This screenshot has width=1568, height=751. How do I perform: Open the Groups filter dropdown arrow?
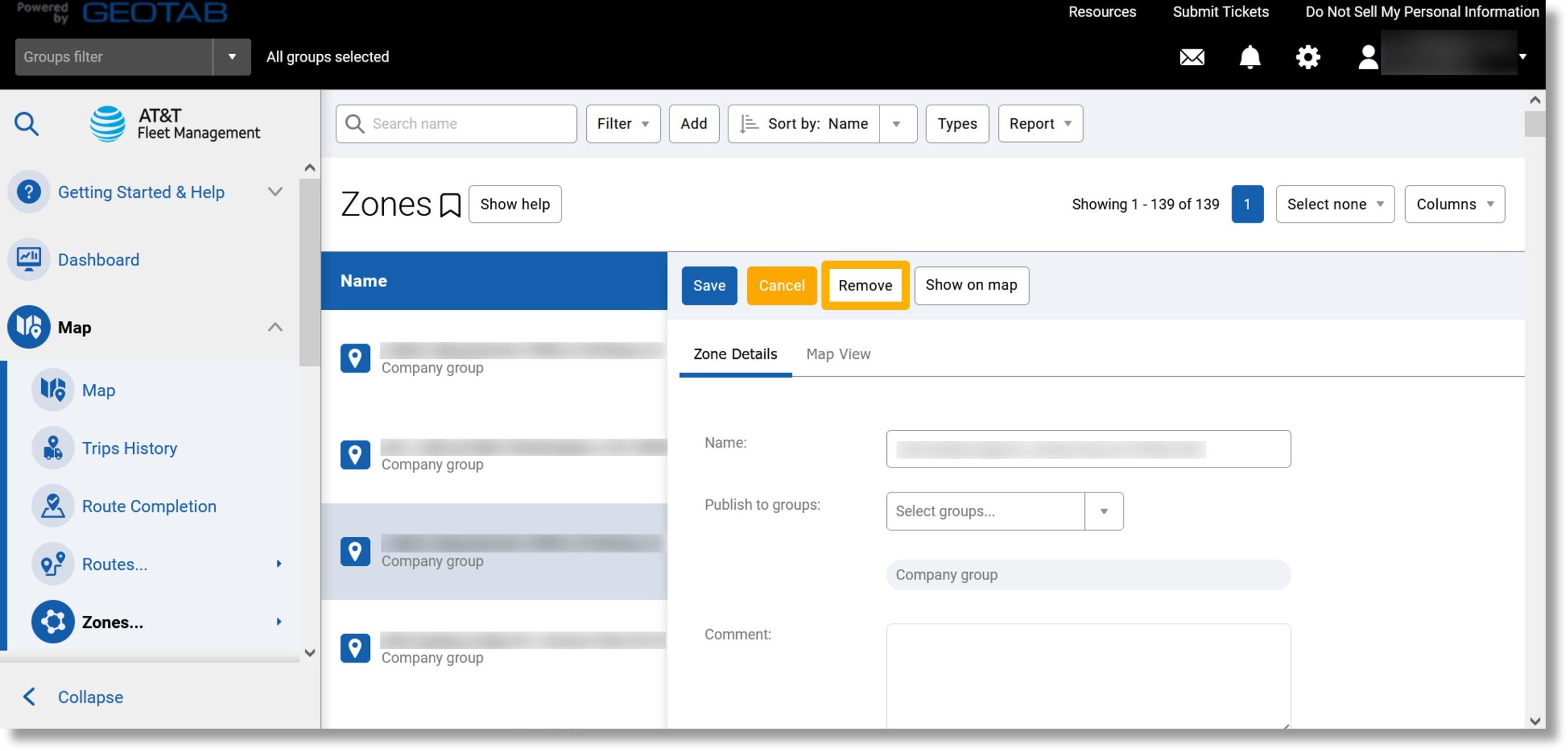click(x=232, y=57)
